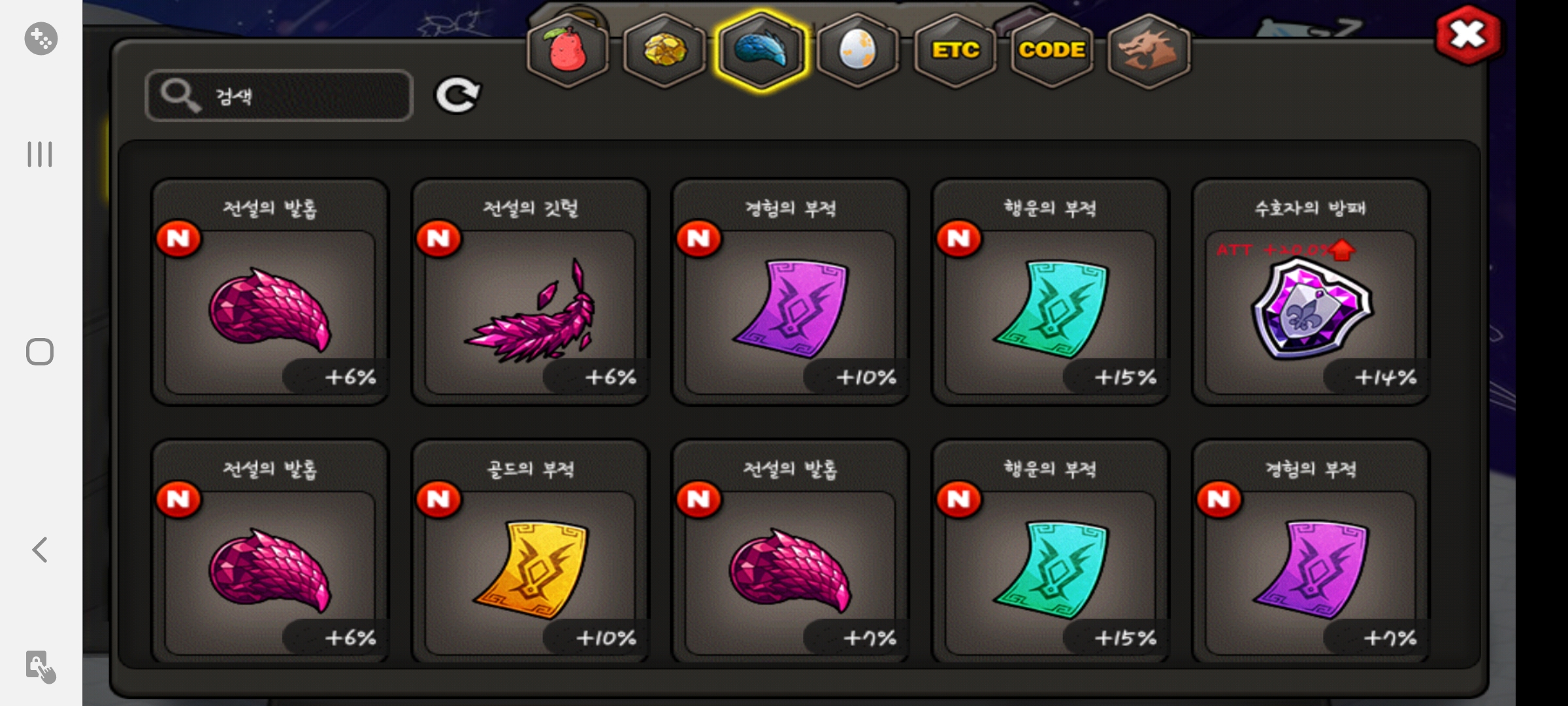
Task: Close the inventory with red X
Action: 1467,35
